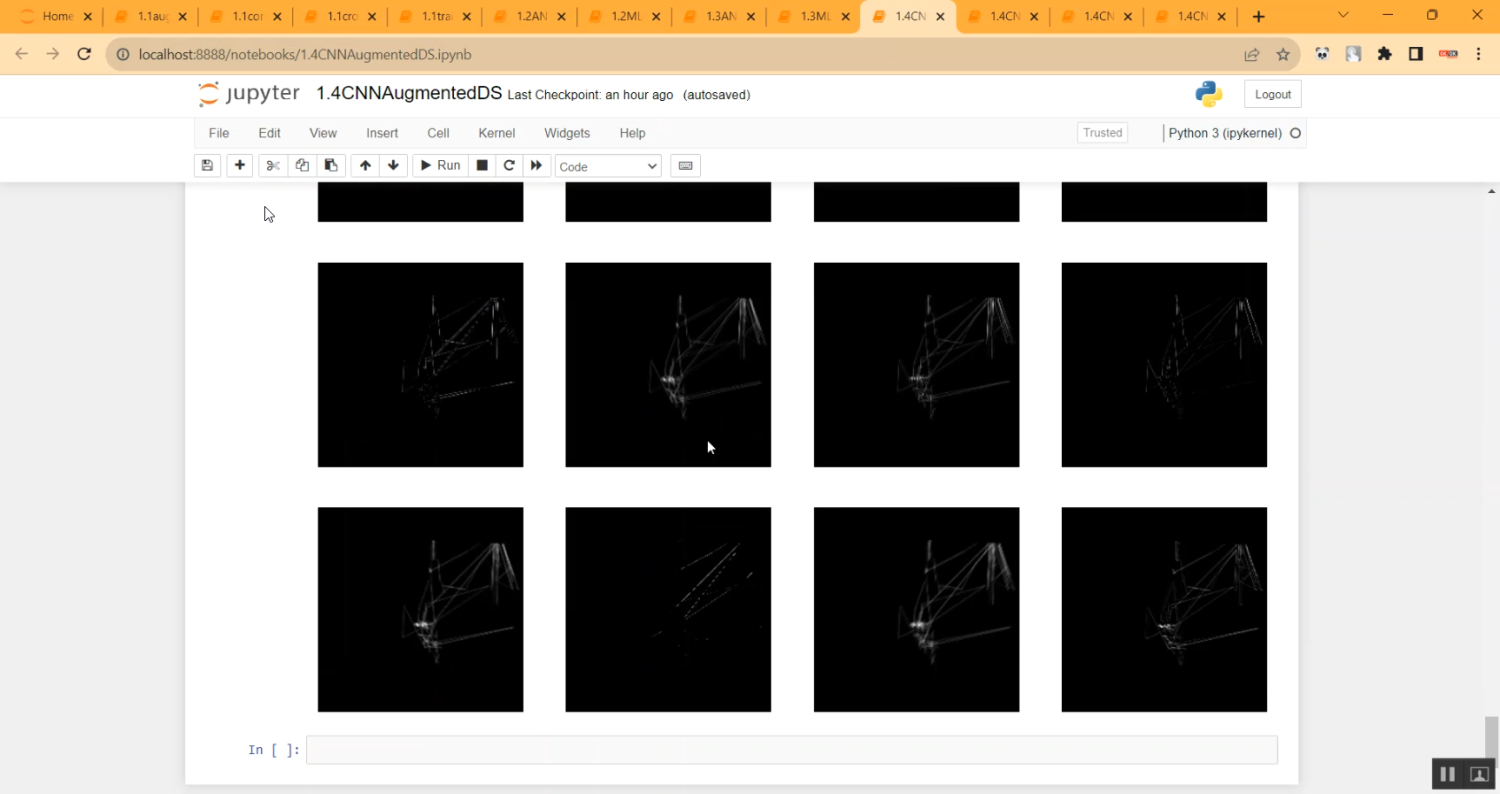Open the Help menu
This screenshot has width=1500, height=794.
pyautogui.click(x=632, y=133)
